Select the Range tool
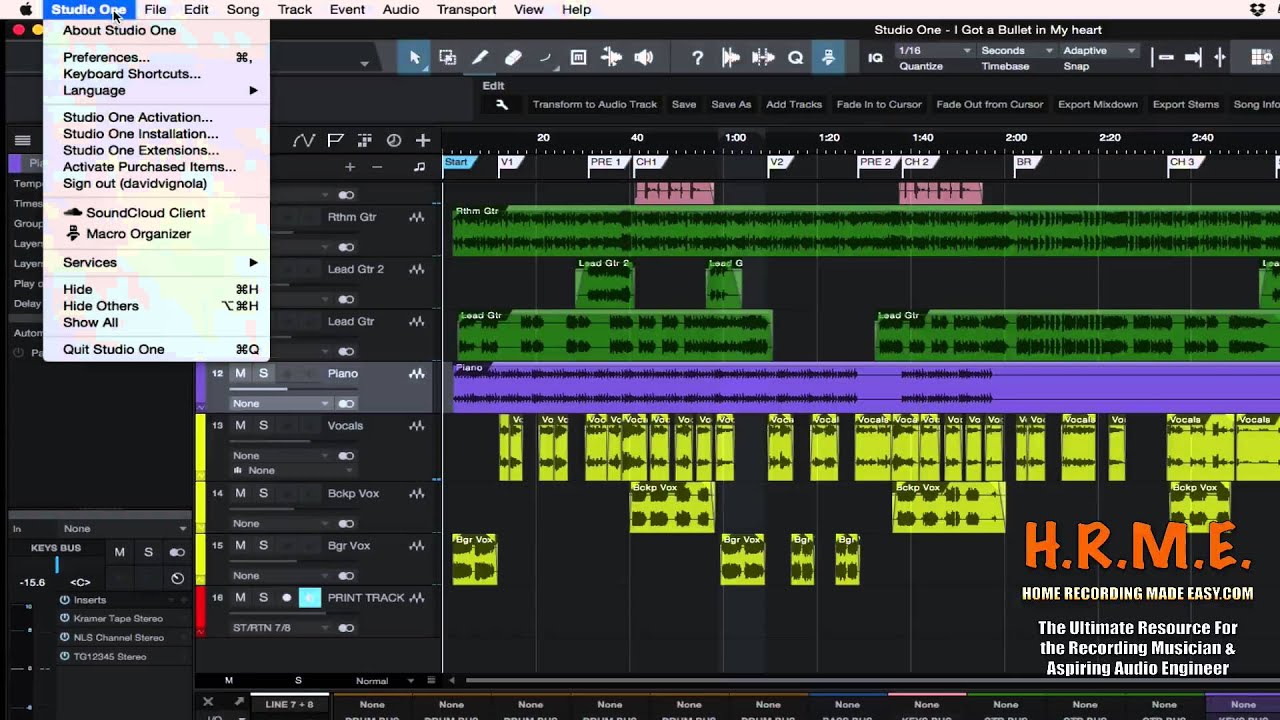 (448, 58)
